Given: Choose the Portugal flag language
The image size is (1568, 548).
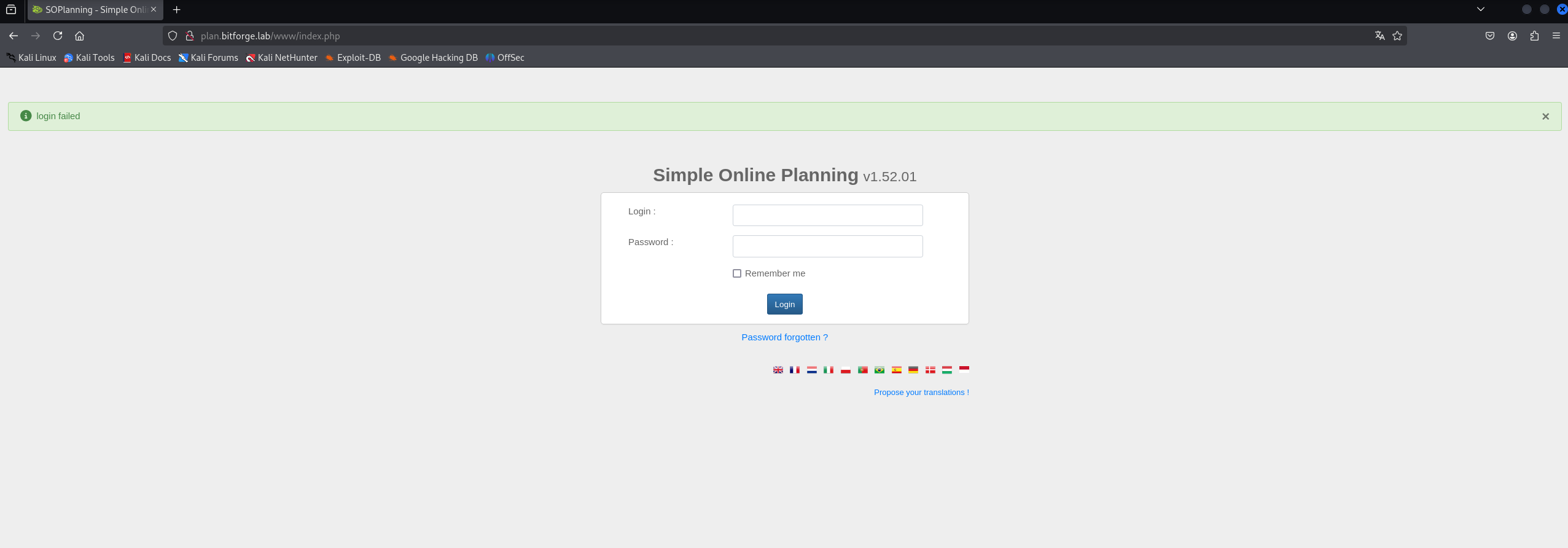Looking at the screenshot, I should click(x=862, y=370).
